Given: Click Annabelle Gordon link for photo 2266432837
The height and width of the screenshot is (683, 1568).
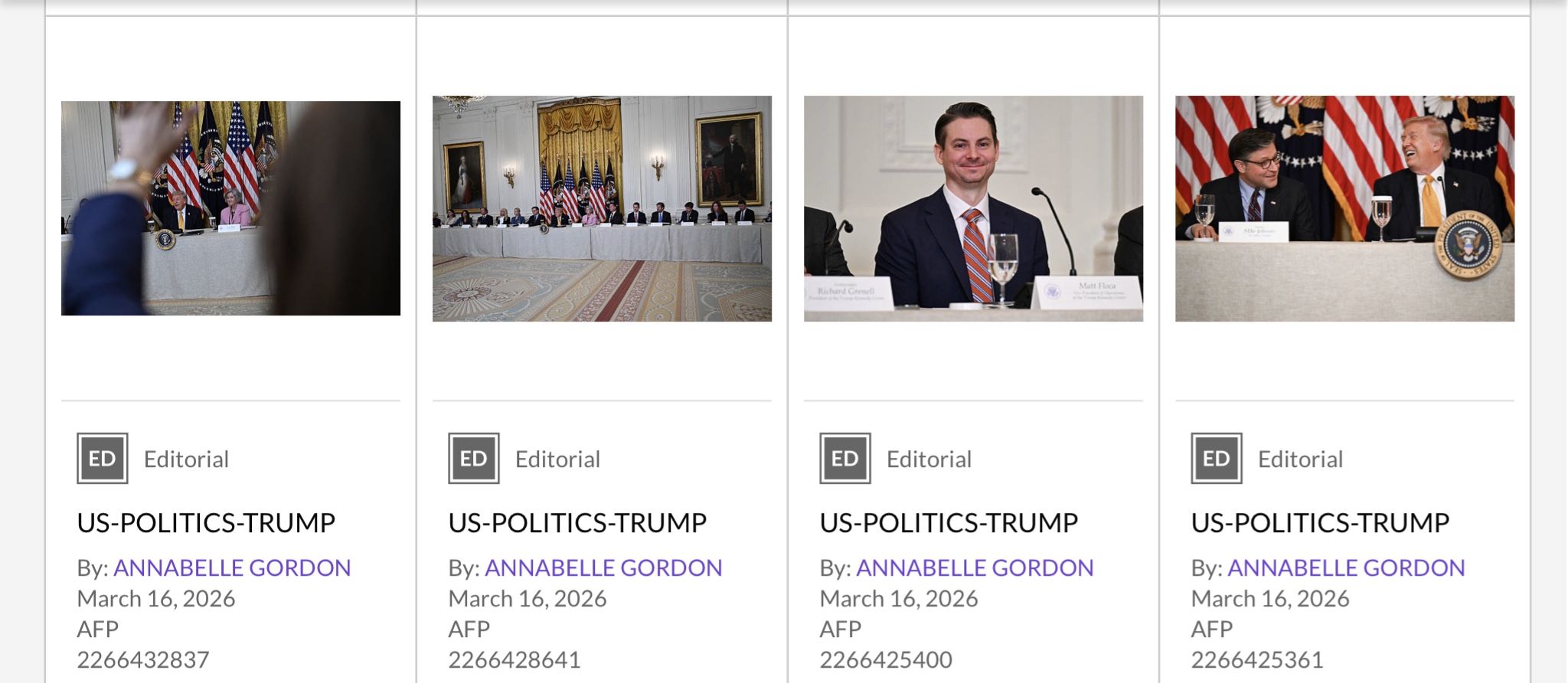Looking at the screenshot, I should tap(232, 567).
